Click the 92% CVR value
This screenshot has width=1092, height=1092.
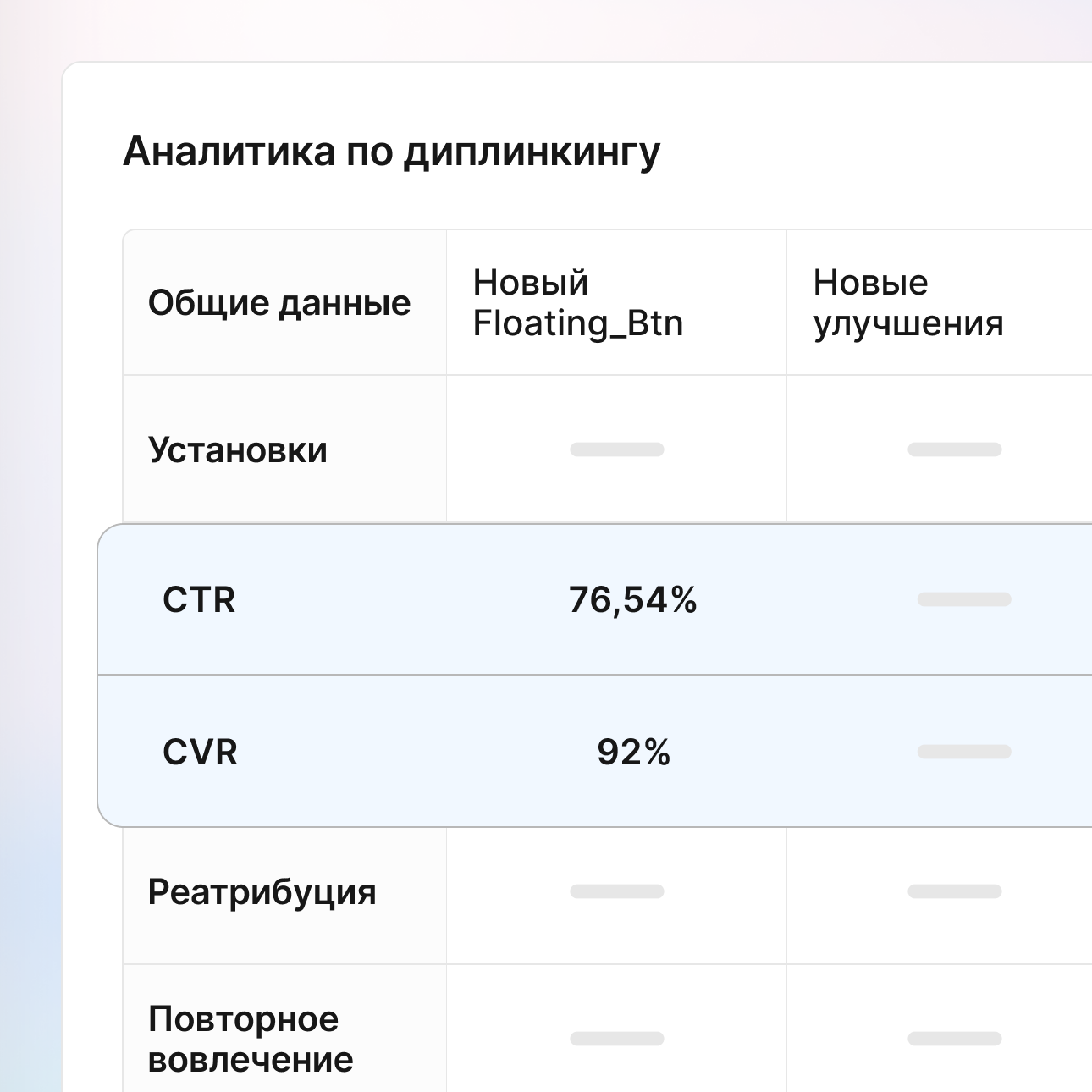(633, 752)
